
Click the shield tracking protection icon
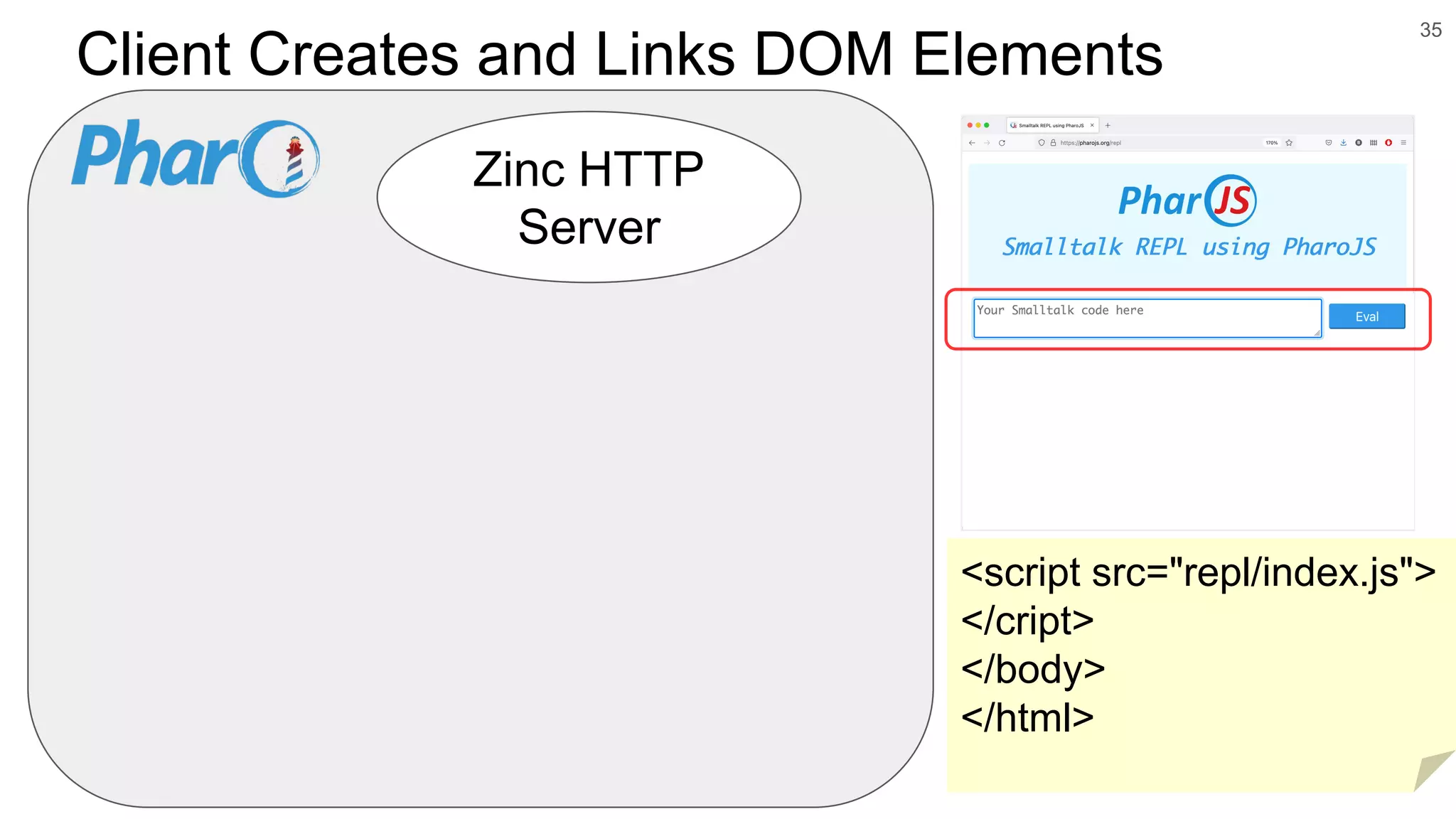click(1042, 143)
